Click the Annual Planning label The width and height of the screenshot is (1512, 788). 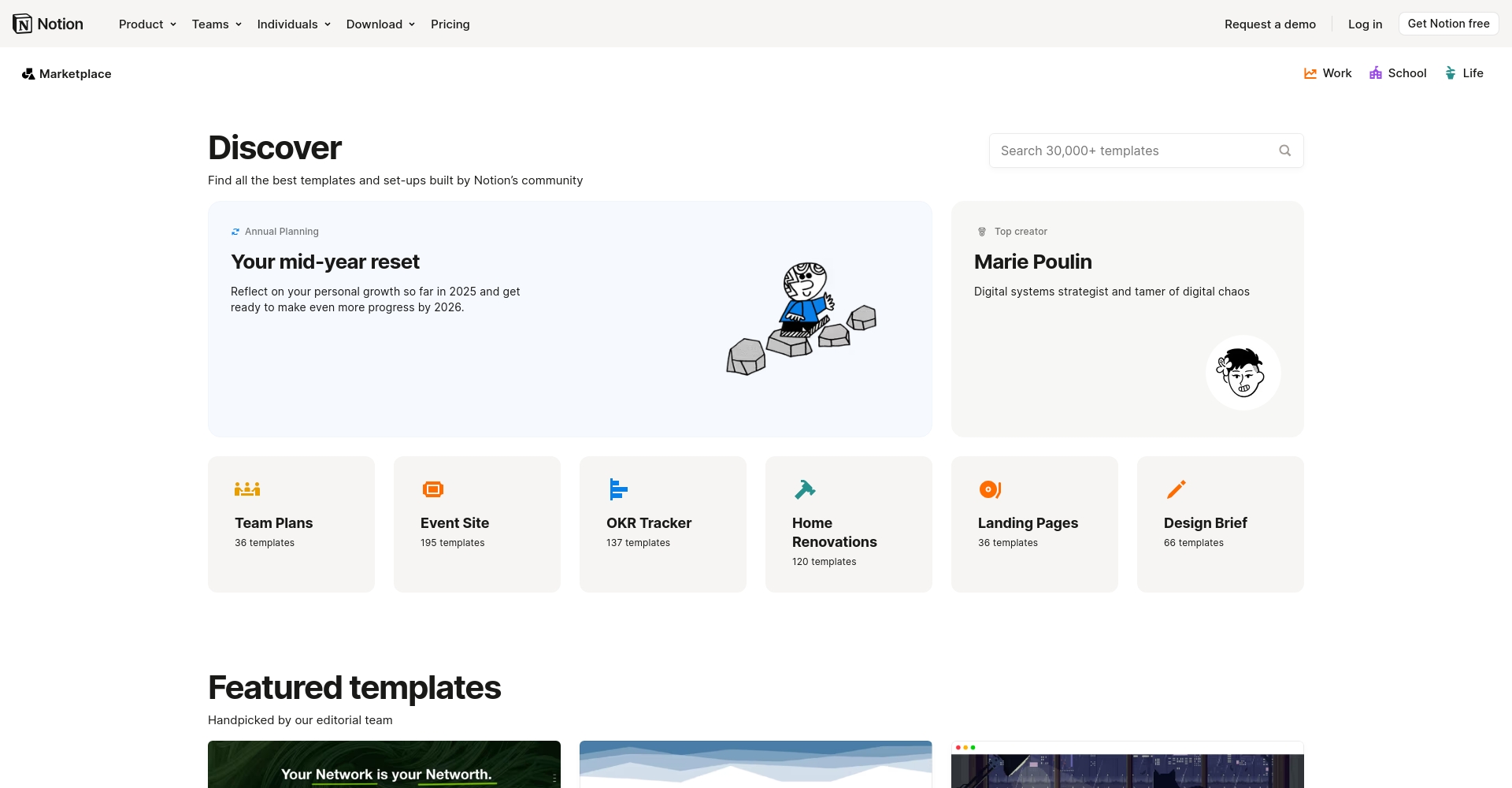pos(282,232)
